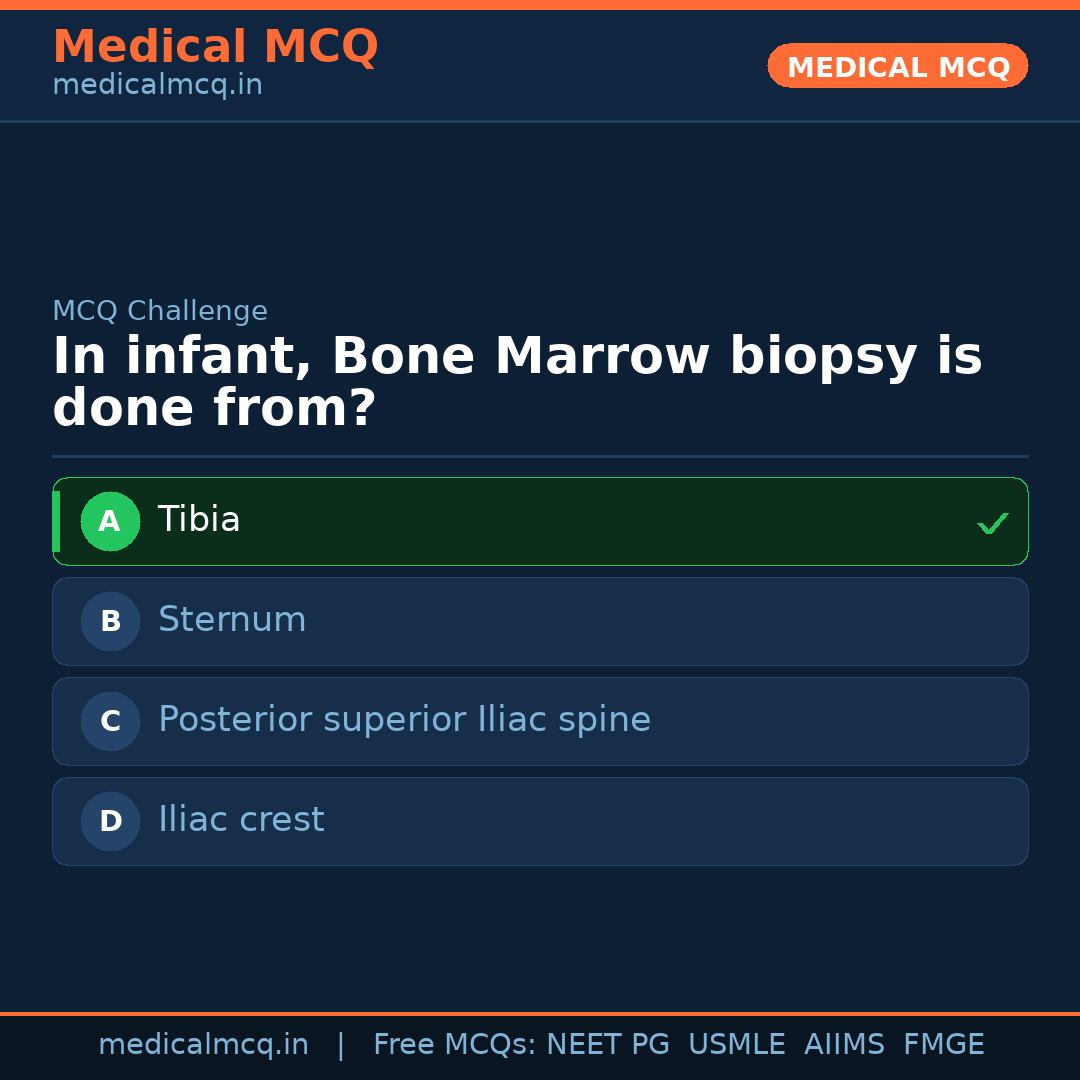Image resolution: width=1080 pixels, height=1080 pixels.
Task: Select the Tibia answer option
Action: tap(199, 520)
